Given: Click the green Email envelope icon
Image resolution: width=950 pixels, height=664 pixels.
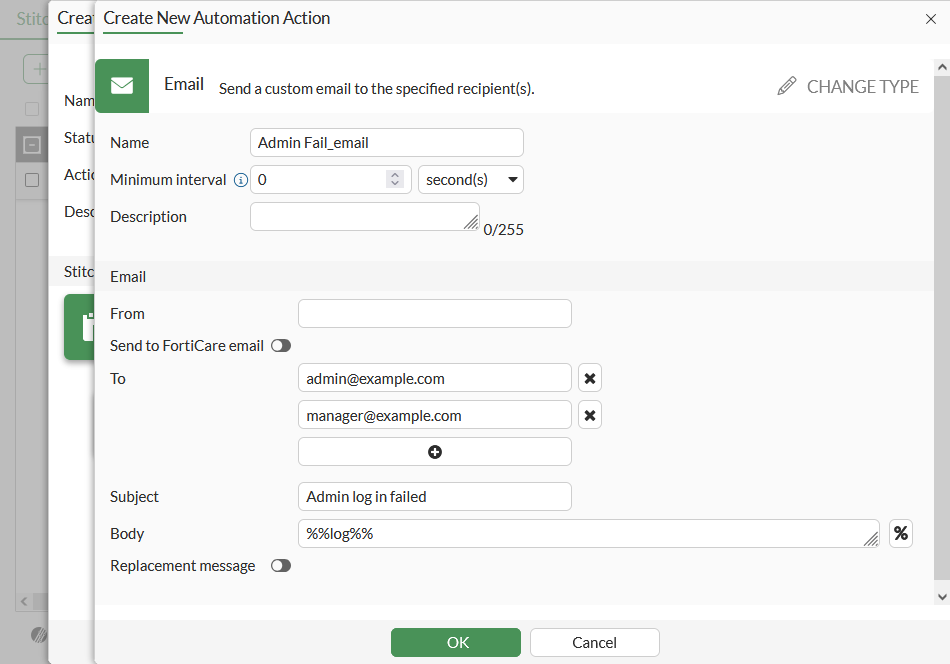Looking at the screenshot, I should click(122, 86).
